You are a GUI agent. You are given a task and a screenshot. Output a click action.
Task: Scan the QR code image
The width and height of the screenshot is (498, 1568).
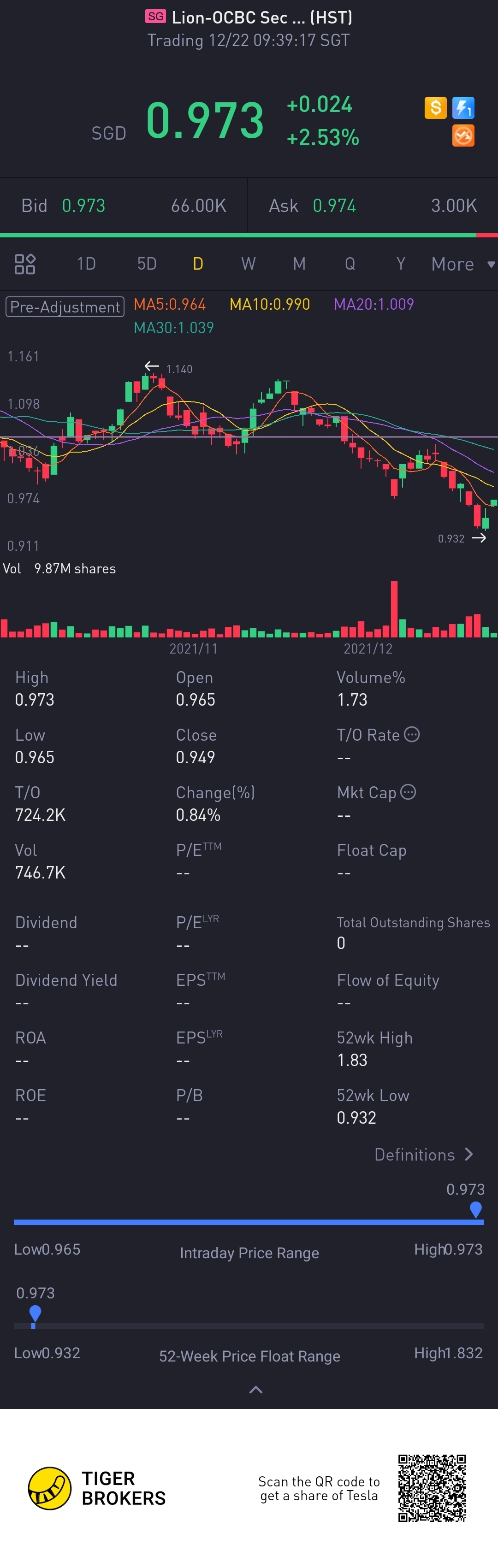432,1488
